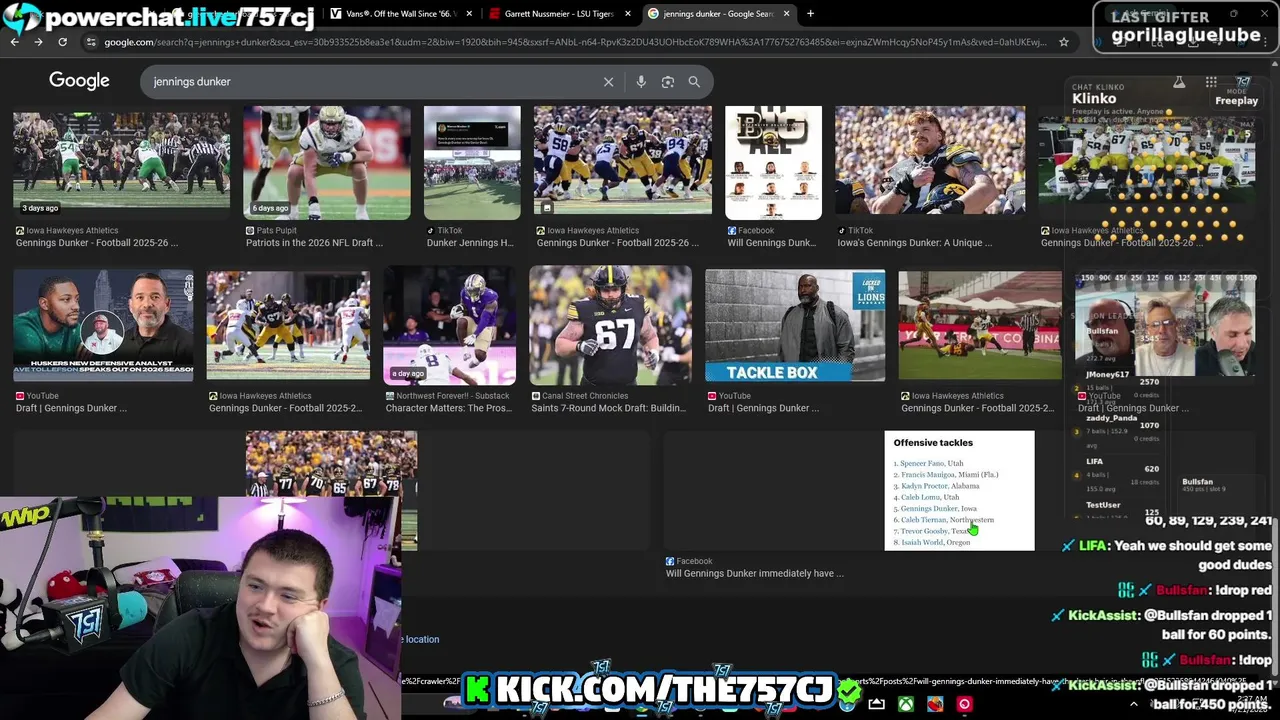Open link Saints 7-Round Mock Draft
Viewport: 1280px width, 720px height.
tap(609, 408)
